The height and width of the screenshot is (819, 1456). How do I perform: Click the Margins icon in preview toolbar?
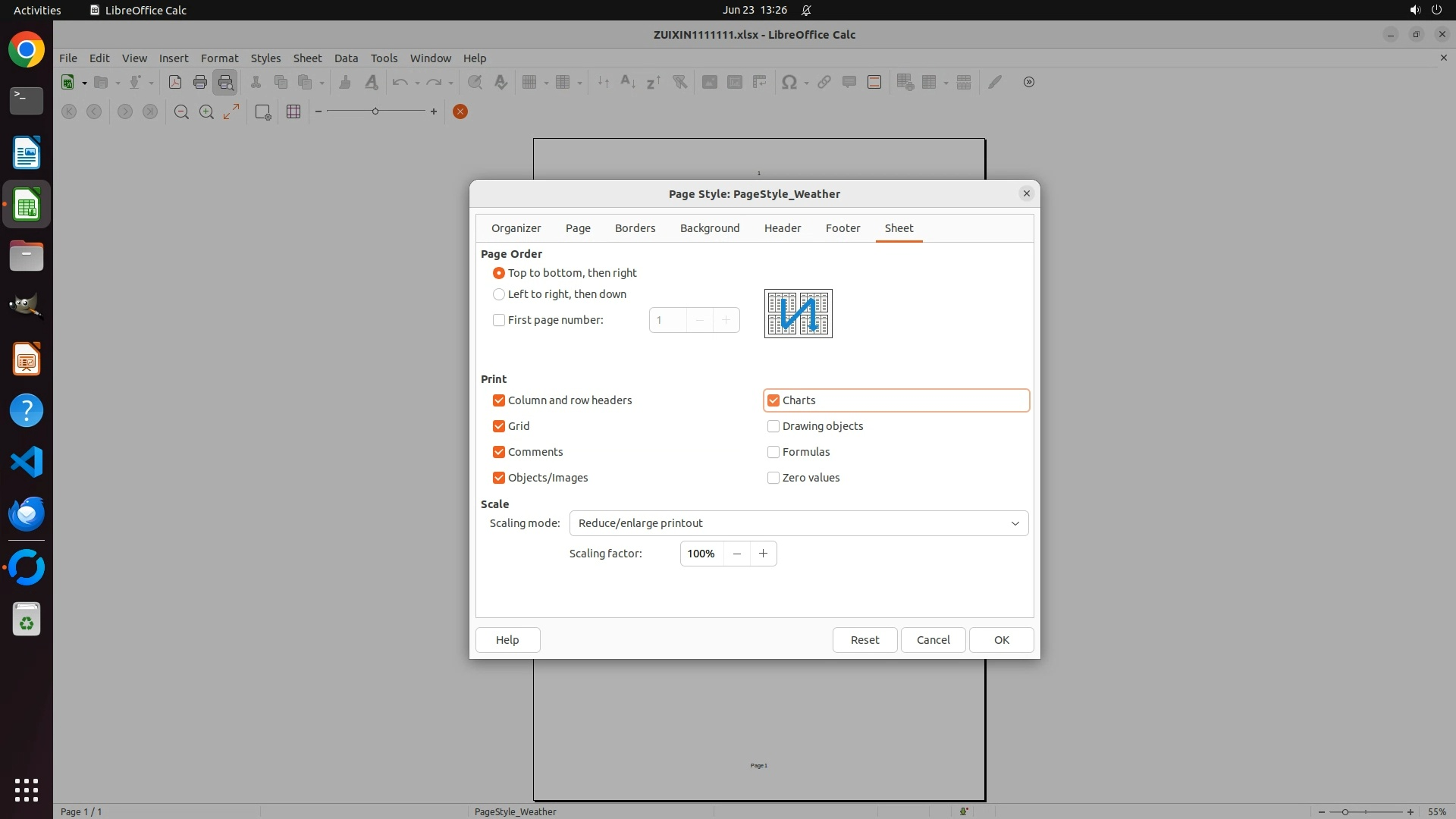(293, 111)
